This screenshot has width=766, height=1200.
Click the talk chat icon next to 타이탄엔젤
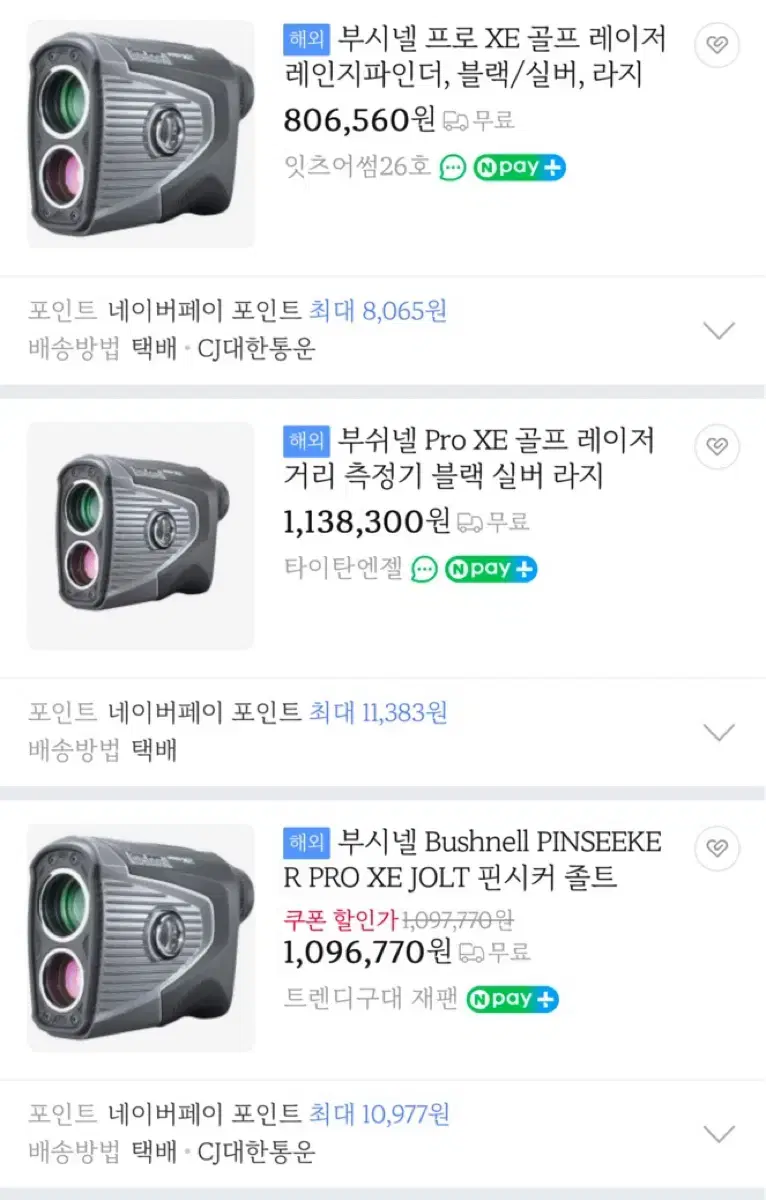click(x=425, y=569)
